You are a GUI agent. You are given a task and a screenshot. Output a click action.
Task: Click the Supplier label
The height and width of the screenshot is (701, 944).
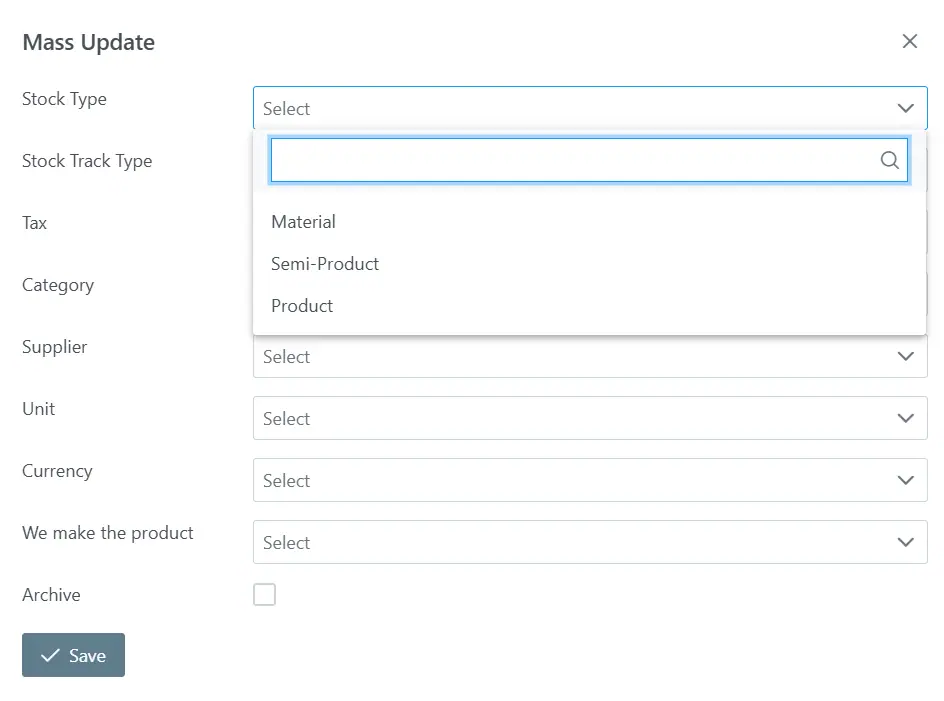point(55,347)
